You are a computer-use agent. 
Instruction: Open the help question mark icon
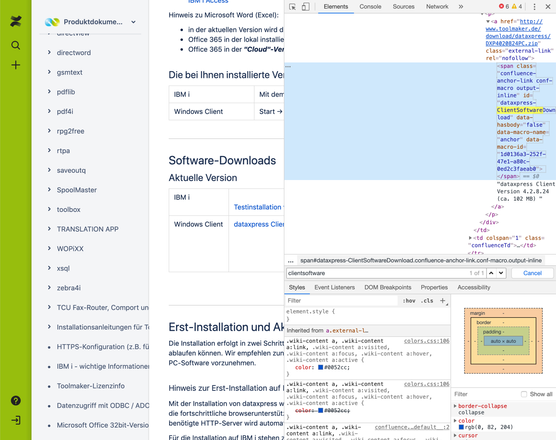[16, 401]
